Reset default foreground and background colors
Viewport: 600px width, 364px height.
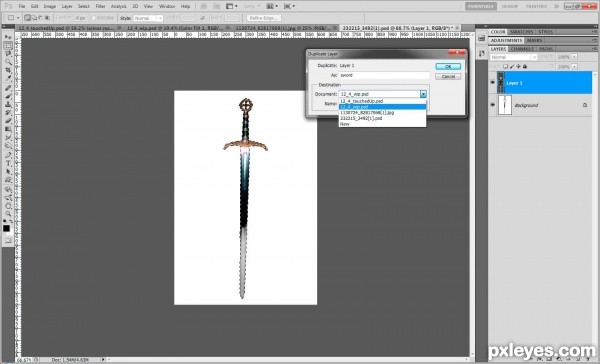tap(5, 221)
